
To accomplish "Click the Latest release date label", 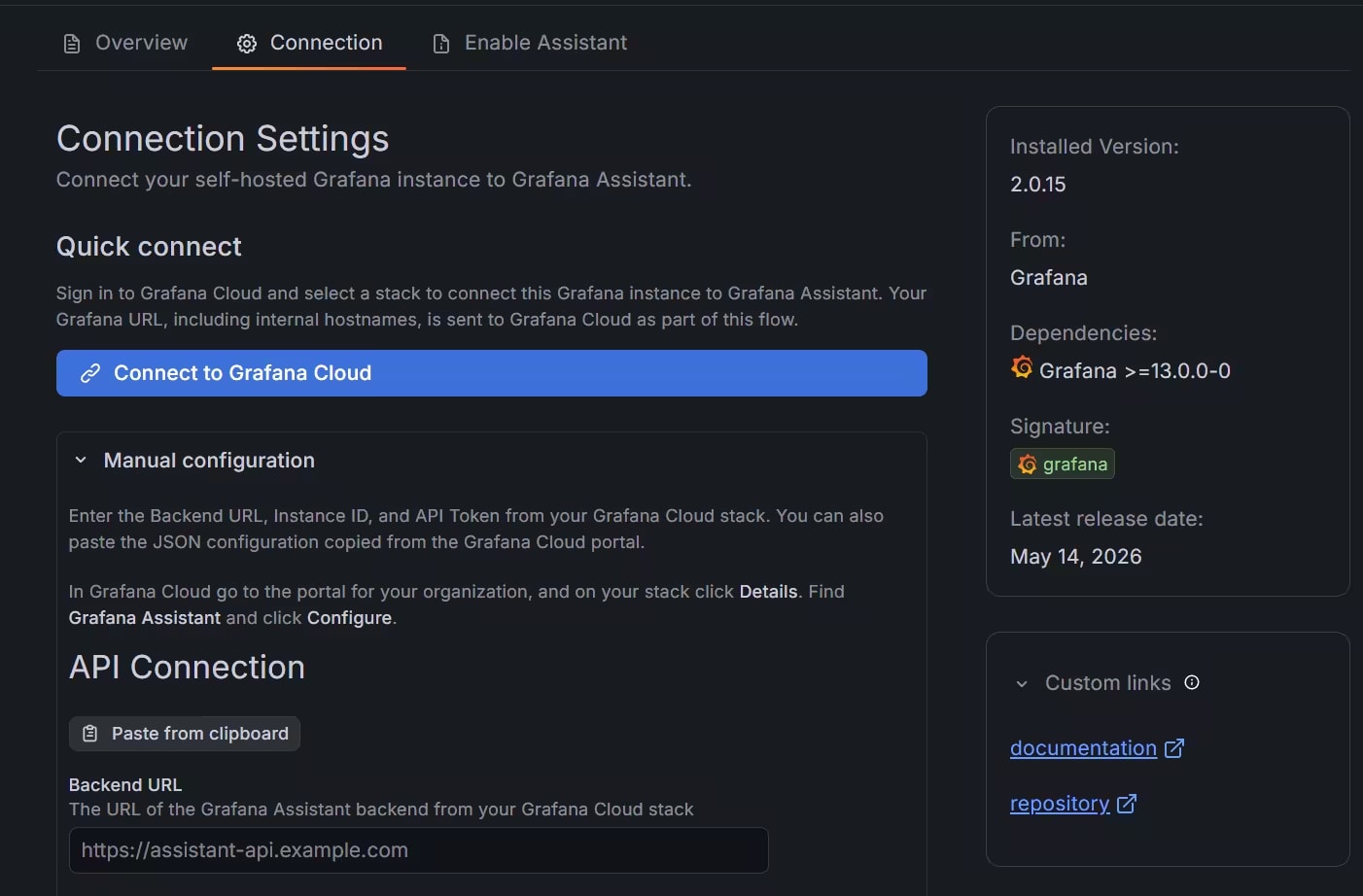I will (1106, 519).
